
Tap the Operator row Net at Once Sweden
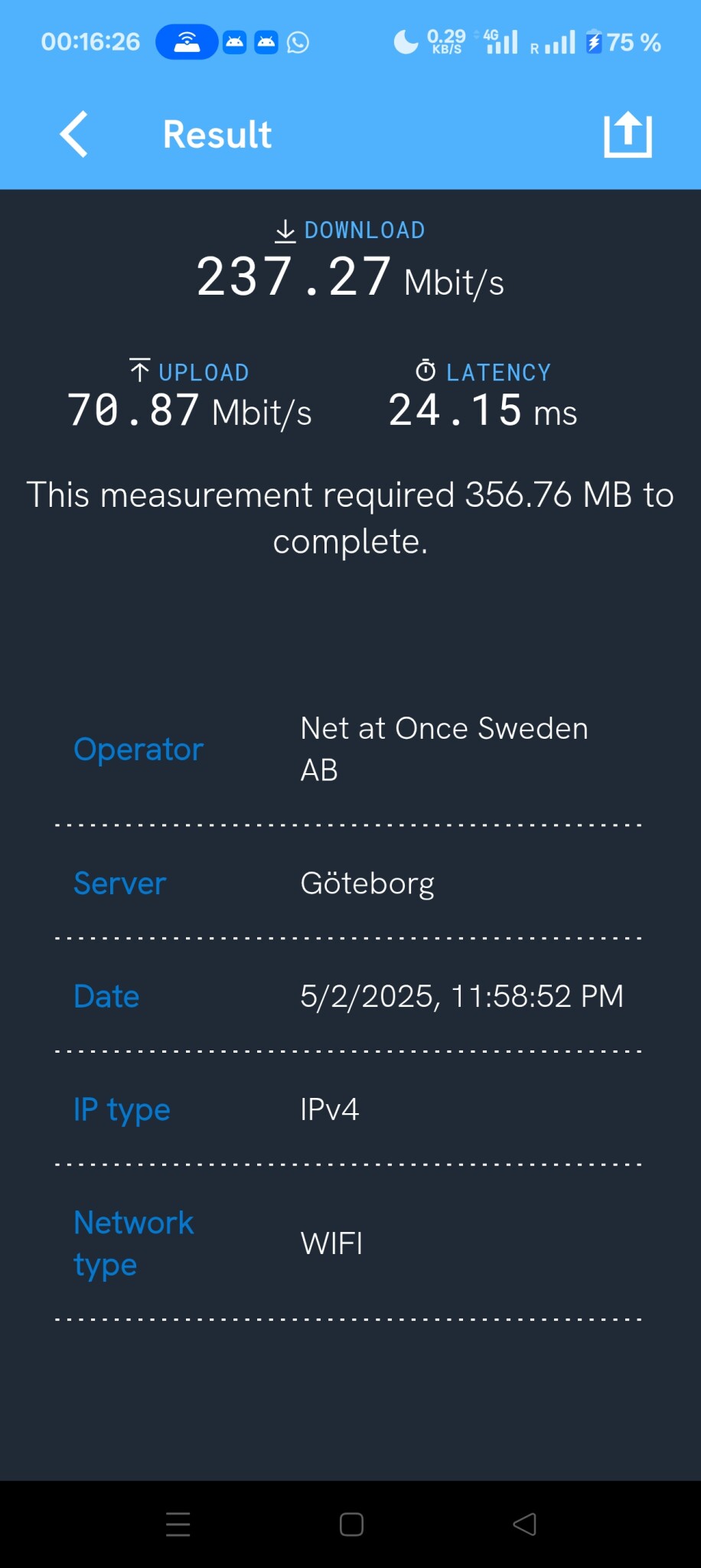[x=350, y=749]
